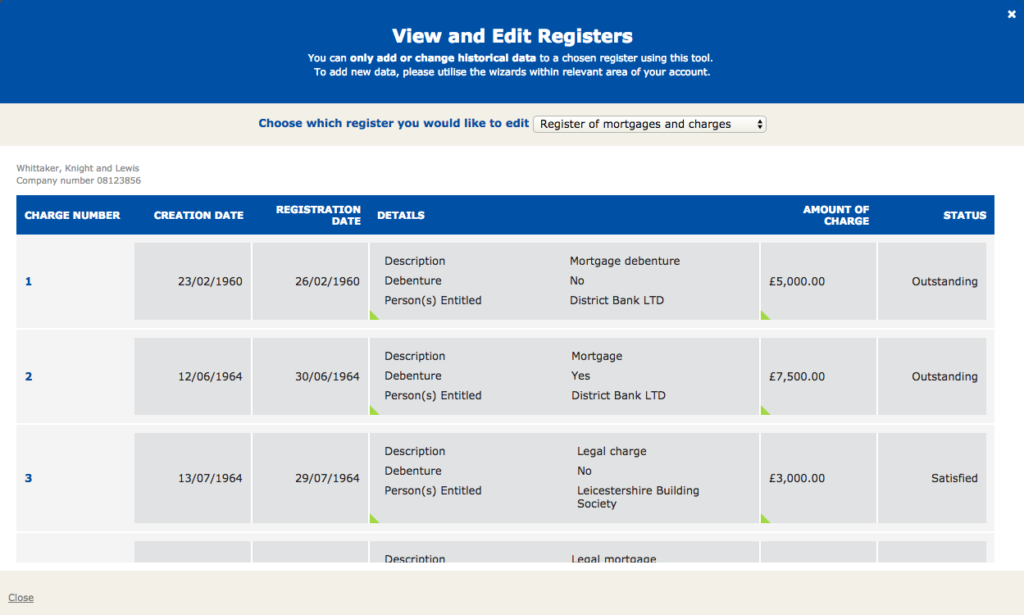Click the Leicestershire Building Society entry
This screenshot has height=615, width=1024.
click(638, 497)
